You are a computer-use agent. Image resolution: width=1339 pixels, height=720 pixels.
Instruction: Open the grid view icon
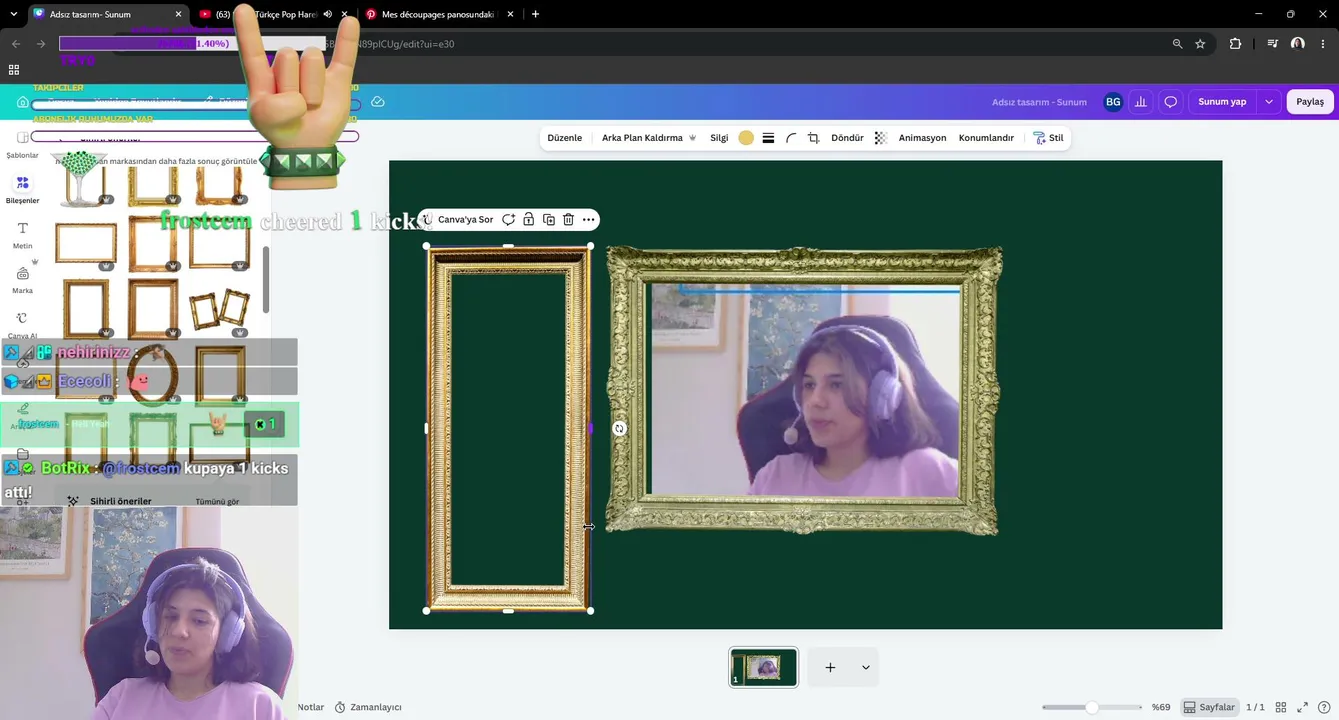coord(1281,707)
